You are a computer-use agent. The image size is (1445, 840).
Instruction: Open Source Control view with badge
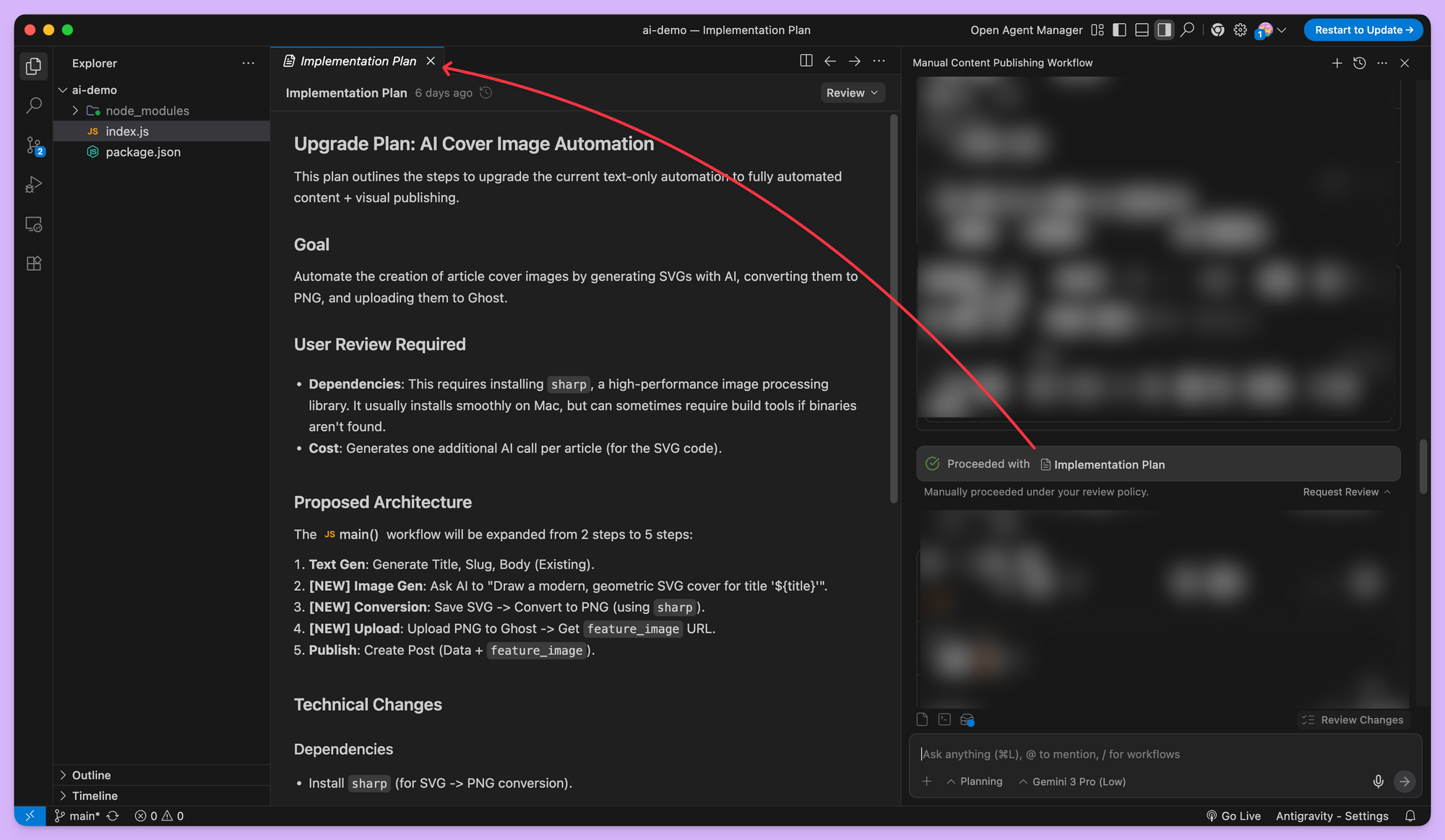34,145
